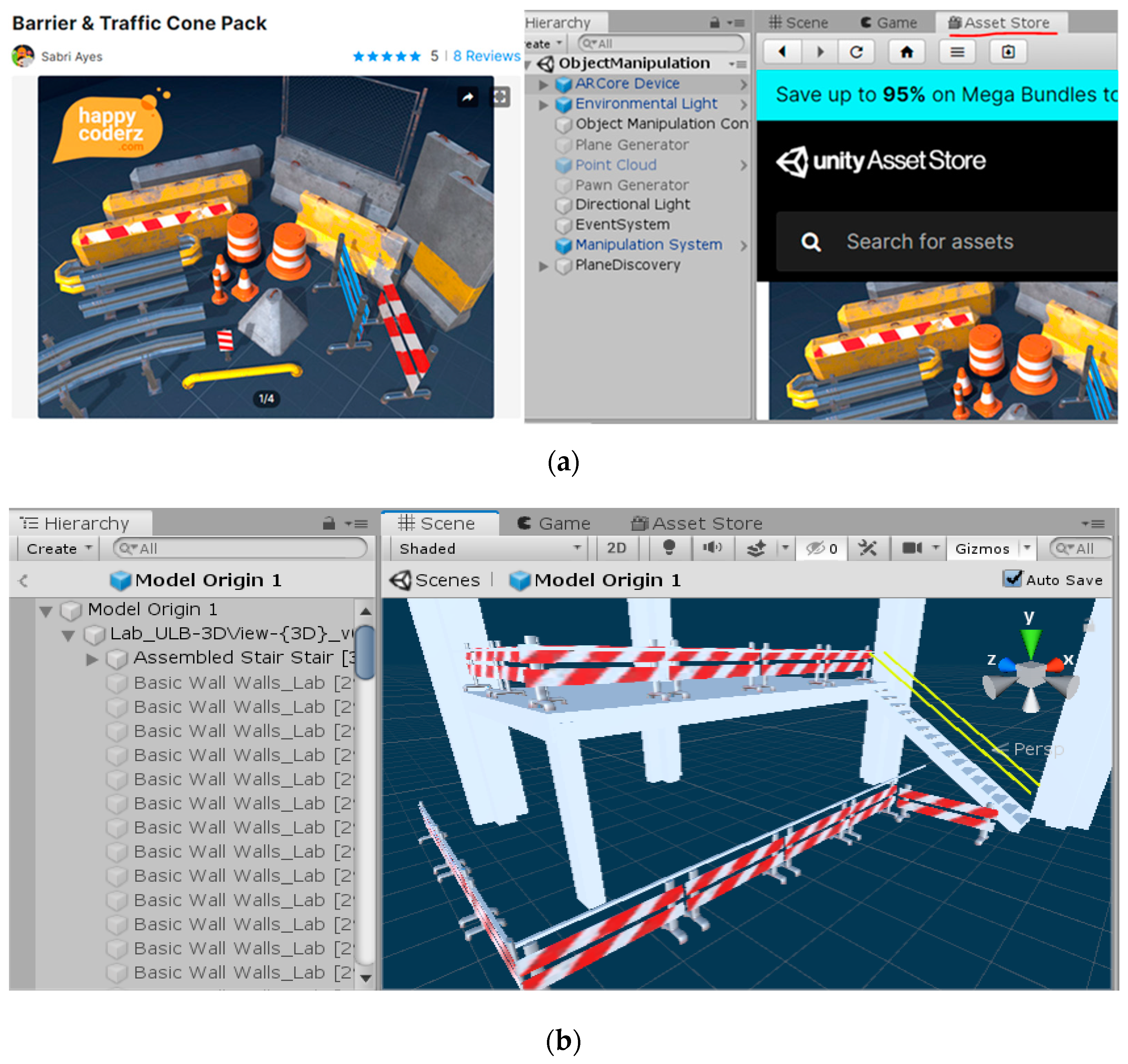This screenshot has height=1064, width=1128.
Task: Open the hamburger list icon in Asset Store toolbar
Action: 957,52
